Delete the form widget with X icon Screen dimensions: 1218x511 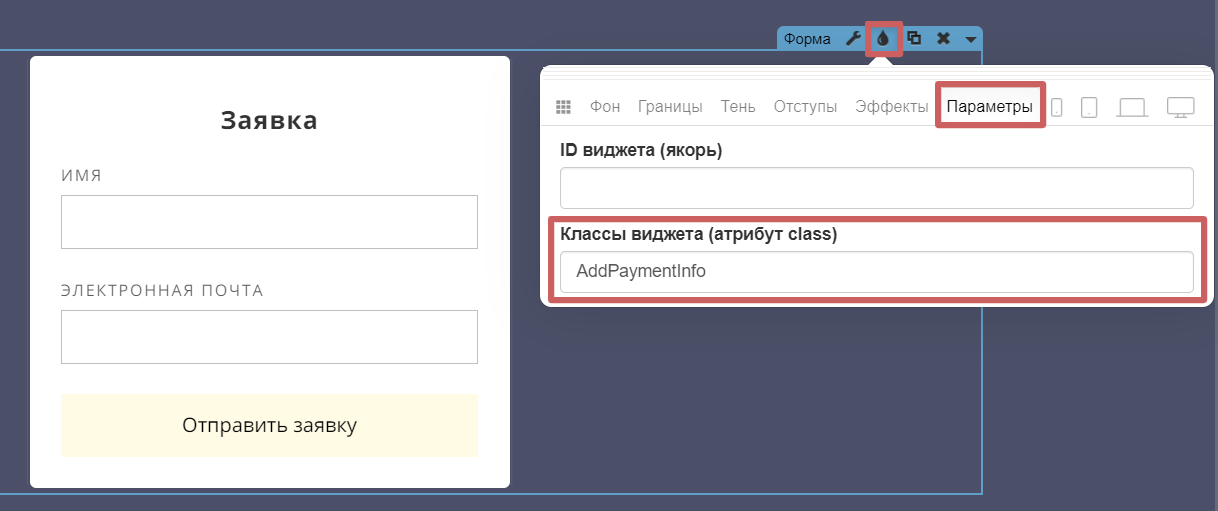point(943,39)
